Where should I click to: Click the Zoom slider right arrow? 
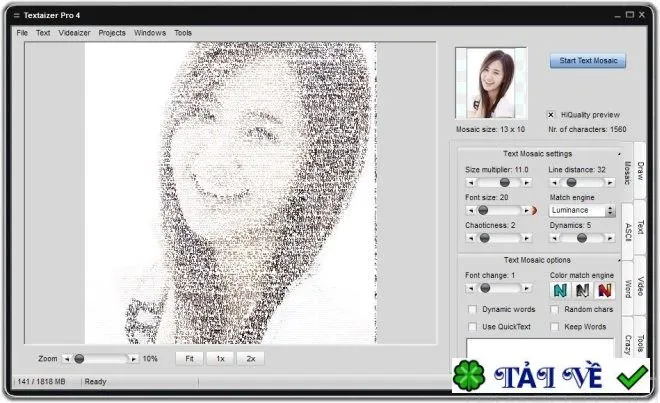133,359
